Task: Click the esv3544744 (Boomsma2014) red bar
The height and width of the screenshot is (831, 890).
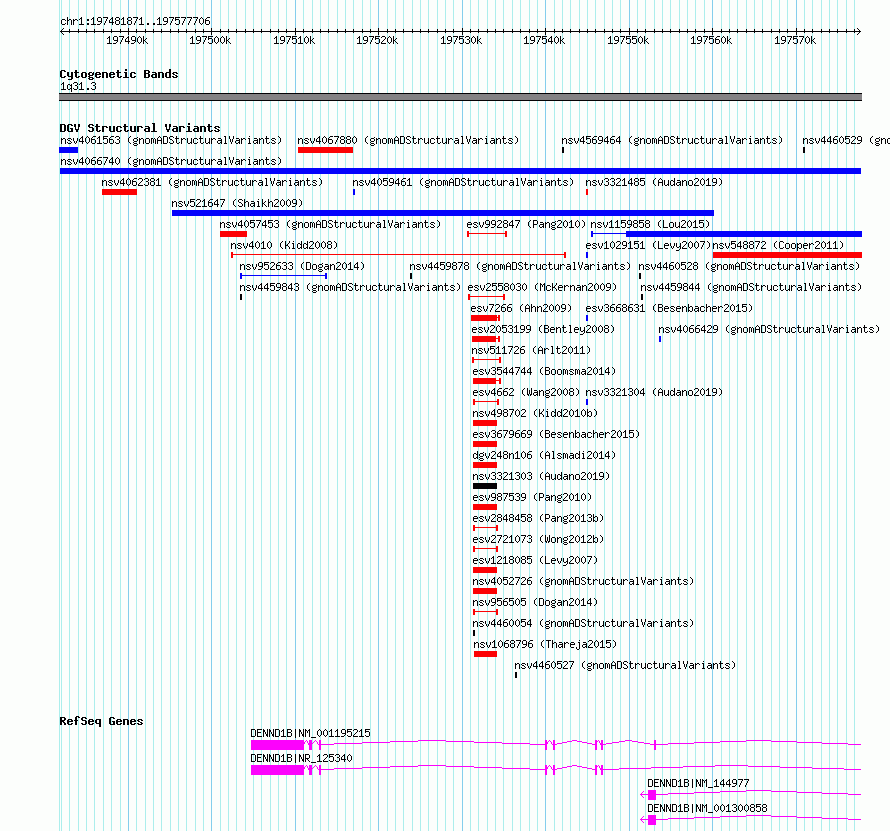Action: (486, 381)
